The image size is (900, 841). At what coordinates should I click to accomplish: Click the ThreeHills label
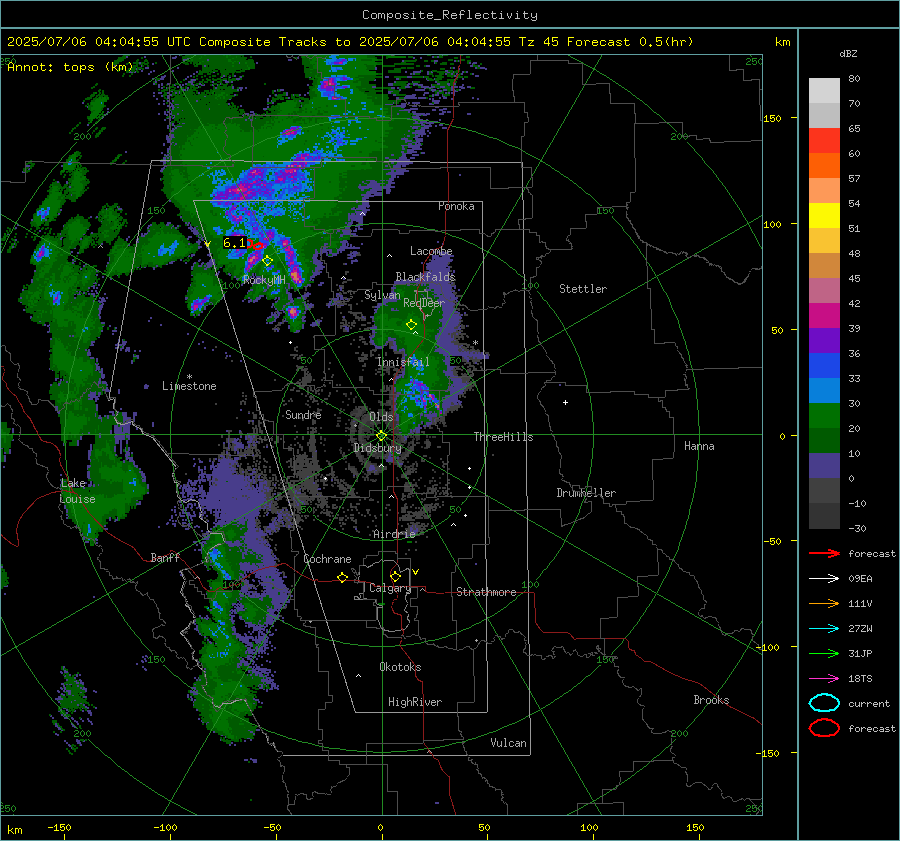coord(503,437)
